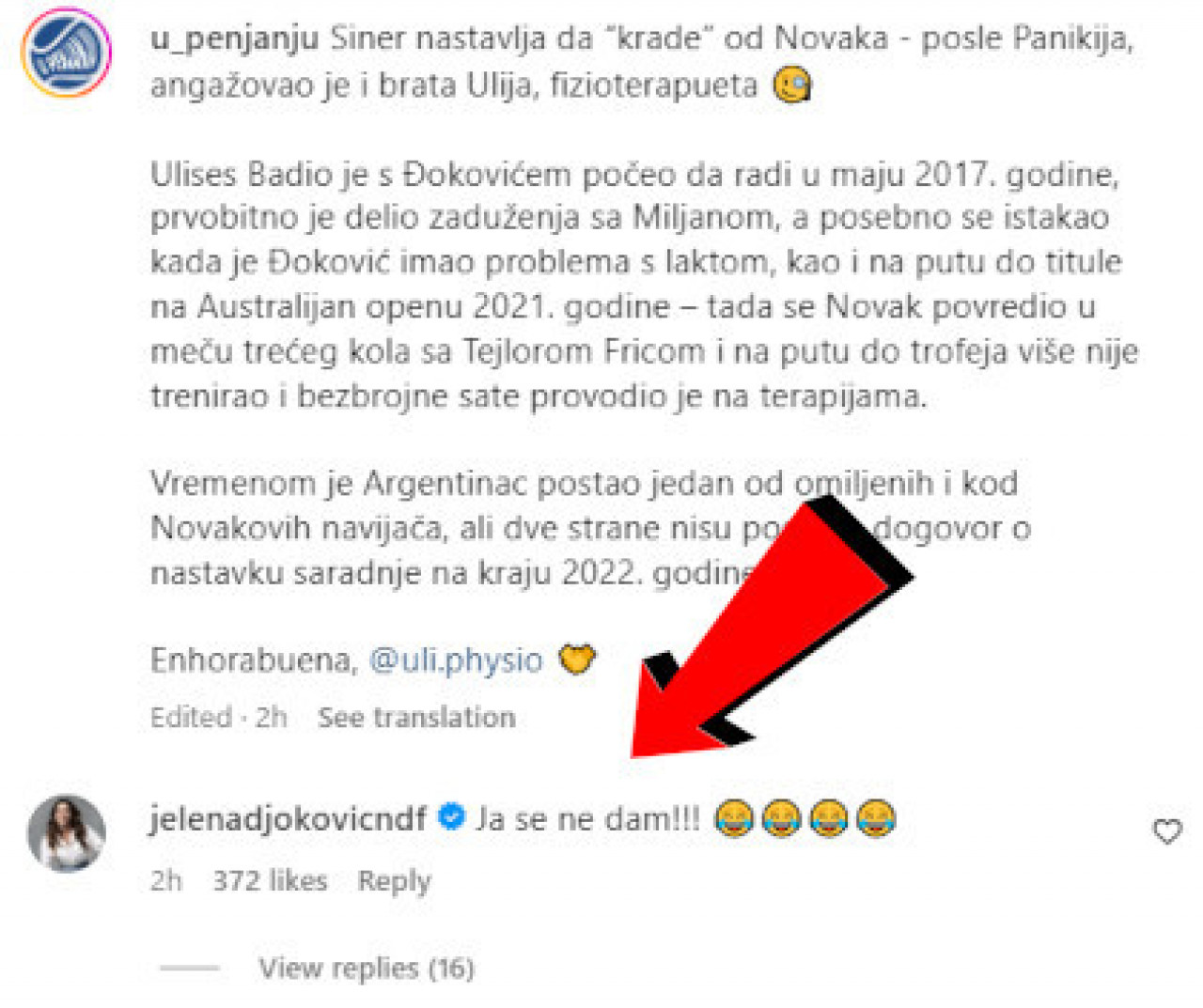Open the @uli.physio mention link
1203x1008 pixels.
[x=456, y=659]
